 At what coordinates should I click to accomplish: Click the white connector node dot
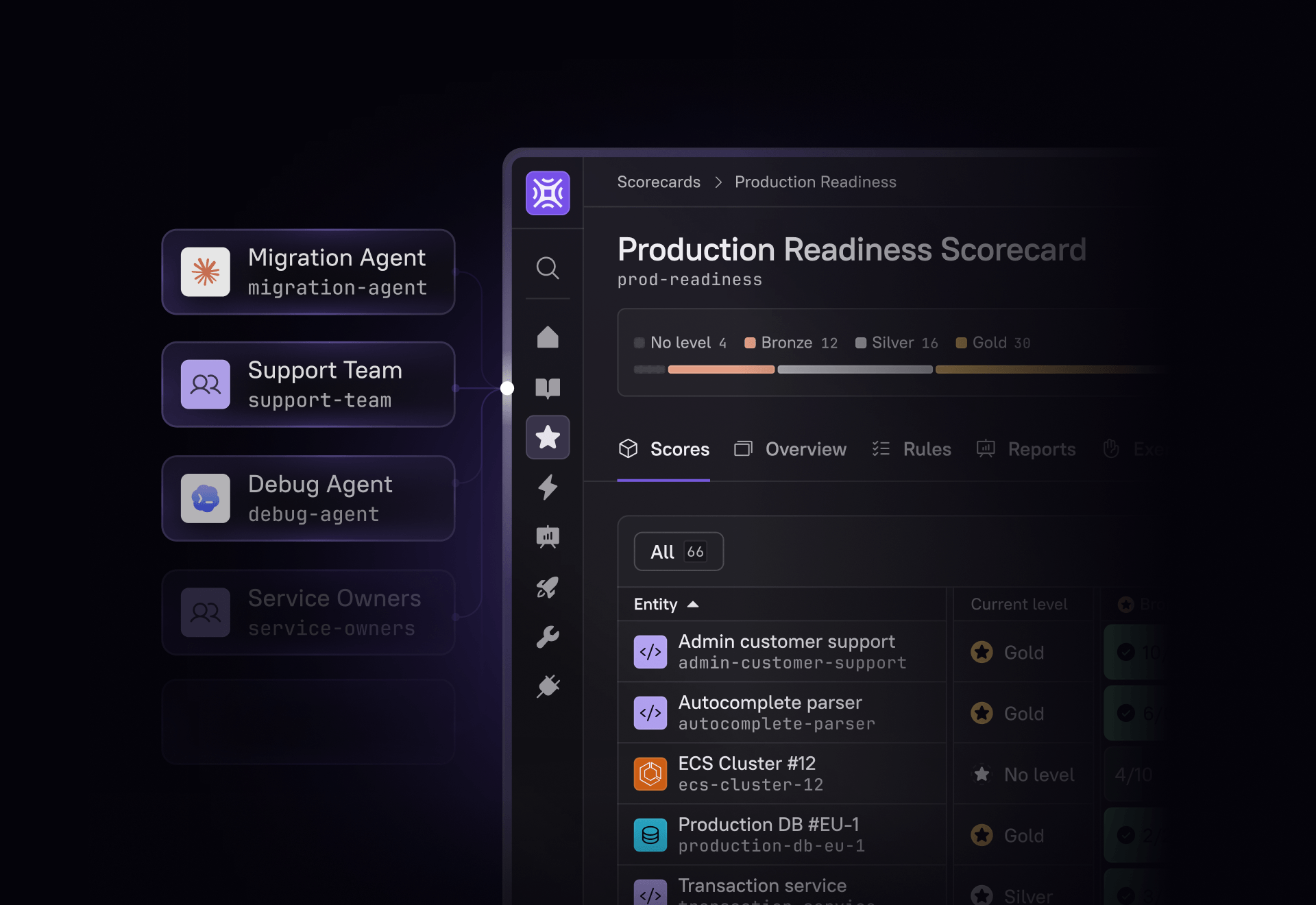tap(507, 388)
